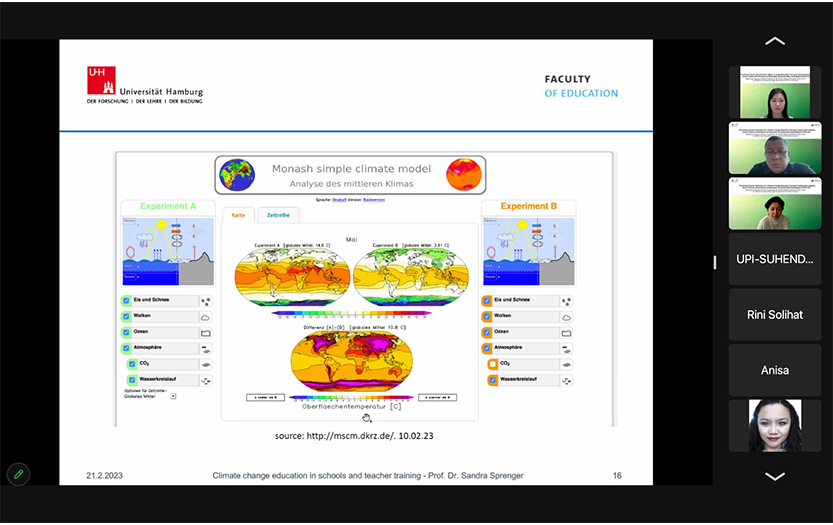Click the Wasserkreislauf icon in Experiment A
Image resolution: width=833 pixels, height=525 pixels.
(206, 380)
